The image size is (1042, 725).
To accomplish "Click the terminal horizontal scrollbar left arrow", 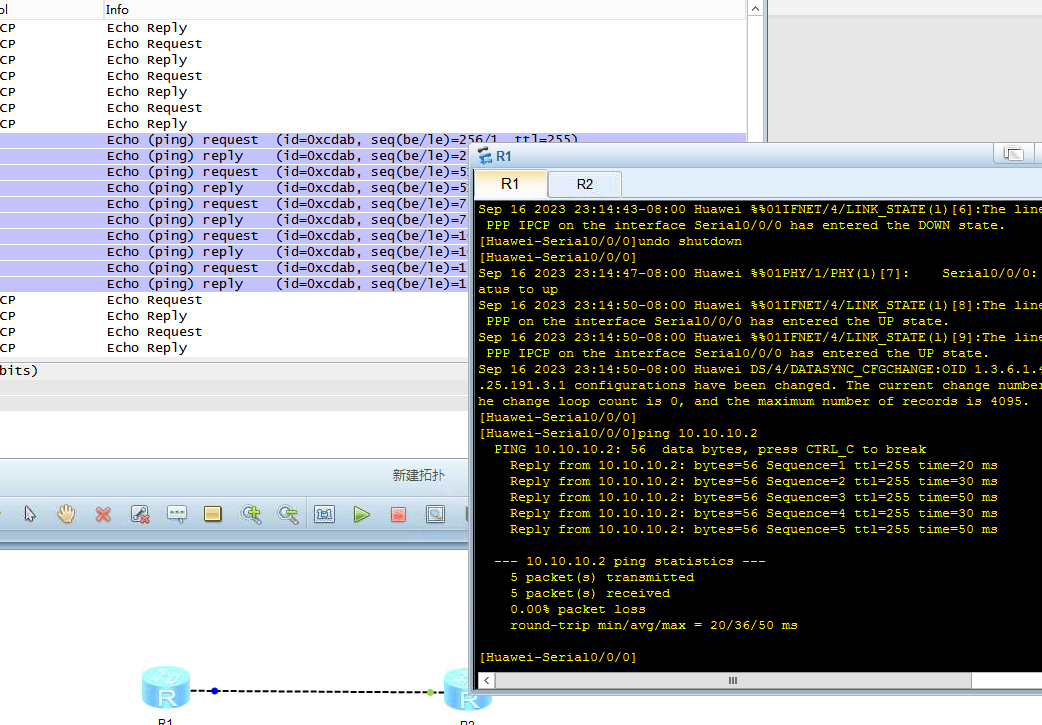I will click(x=487, y=680).
